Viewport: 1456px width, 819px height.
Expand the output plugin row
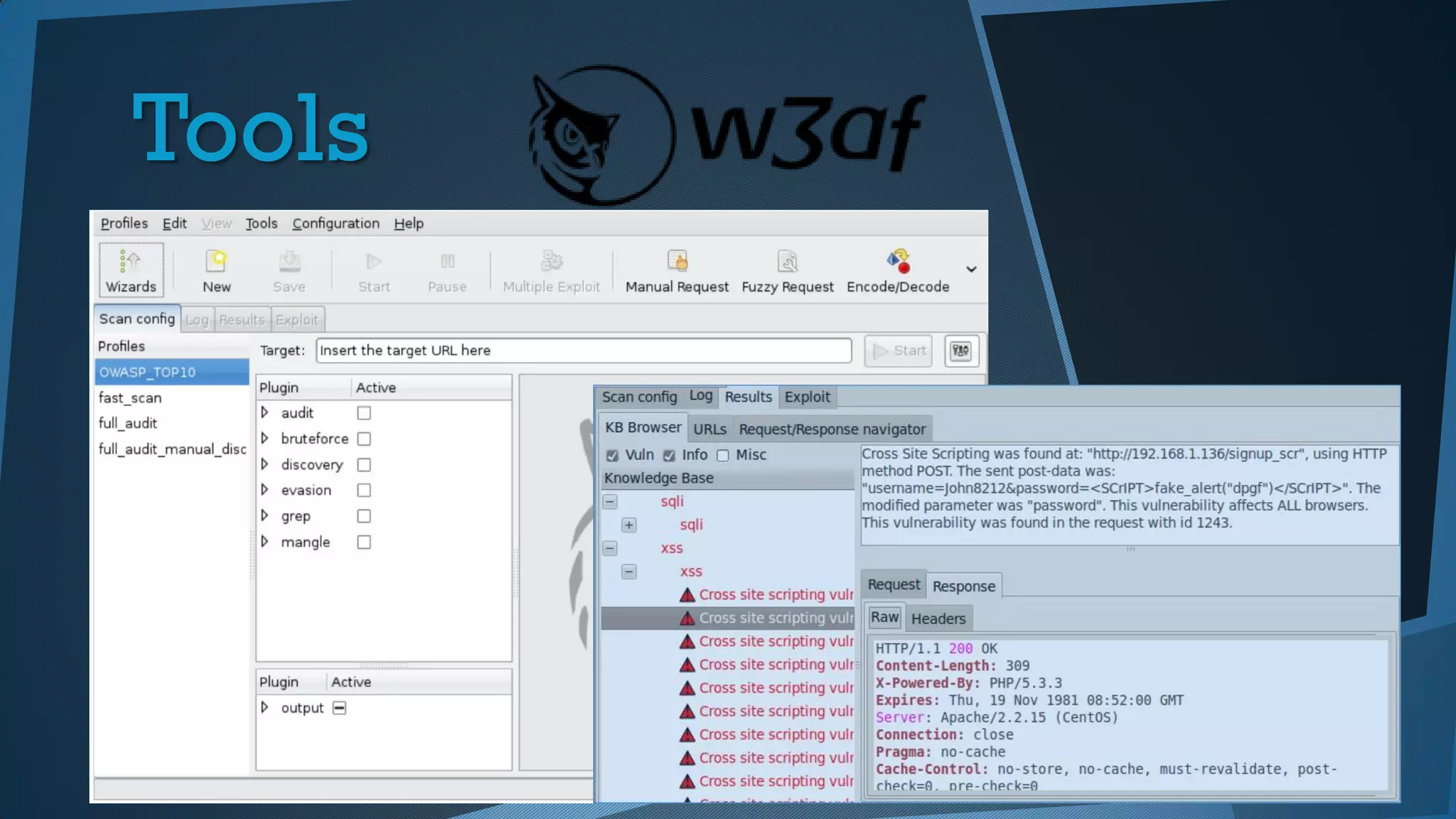point(264,707)
